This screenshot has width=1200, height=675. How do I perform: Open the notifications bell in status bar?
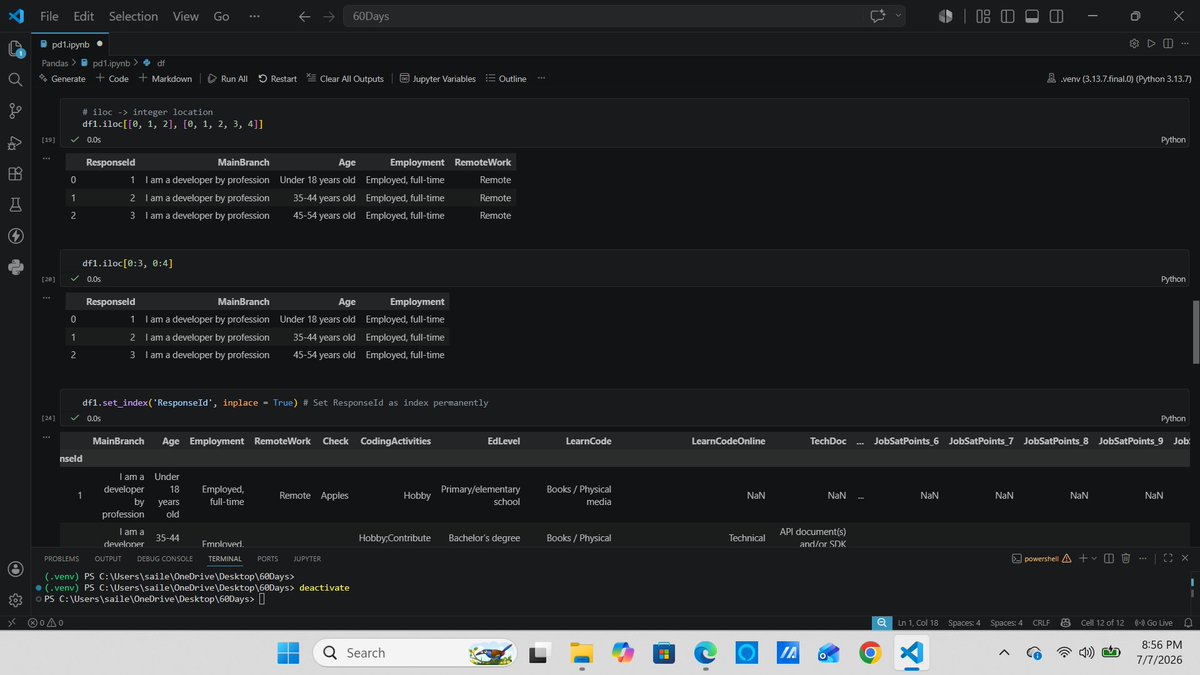coord(1187,622)
